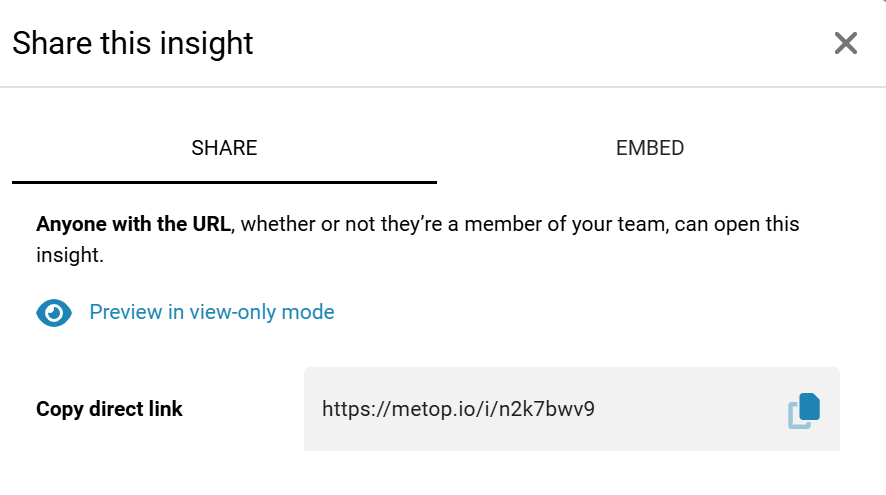
Task: Click the Share this insight title
Action: pyautogui.click(x=133, y=43)
